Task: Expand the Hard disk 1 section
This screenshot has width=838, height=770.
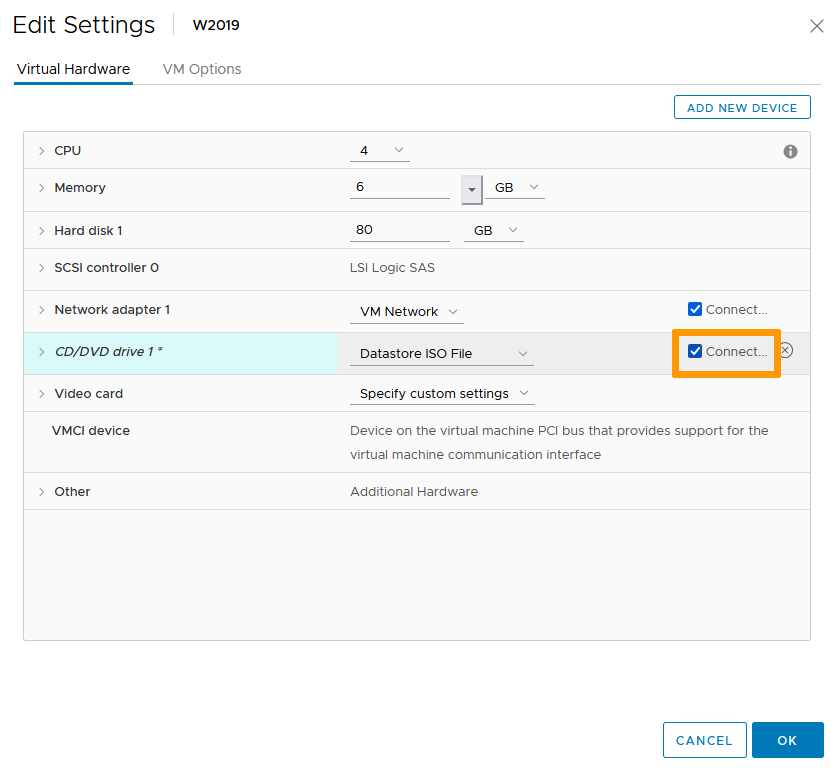Action: (42, 231)
